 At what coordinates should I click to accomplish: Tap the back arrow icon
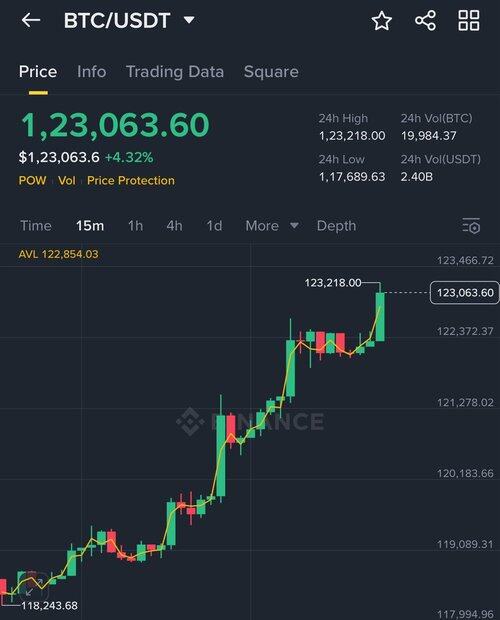31,20
